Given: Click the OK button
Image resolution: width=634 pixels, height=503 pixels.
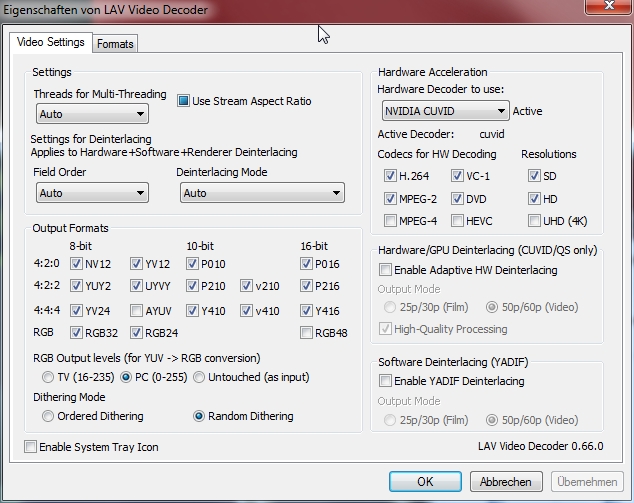Looking at the screenshot, I should pyautogui.click(x=425, y=481).
